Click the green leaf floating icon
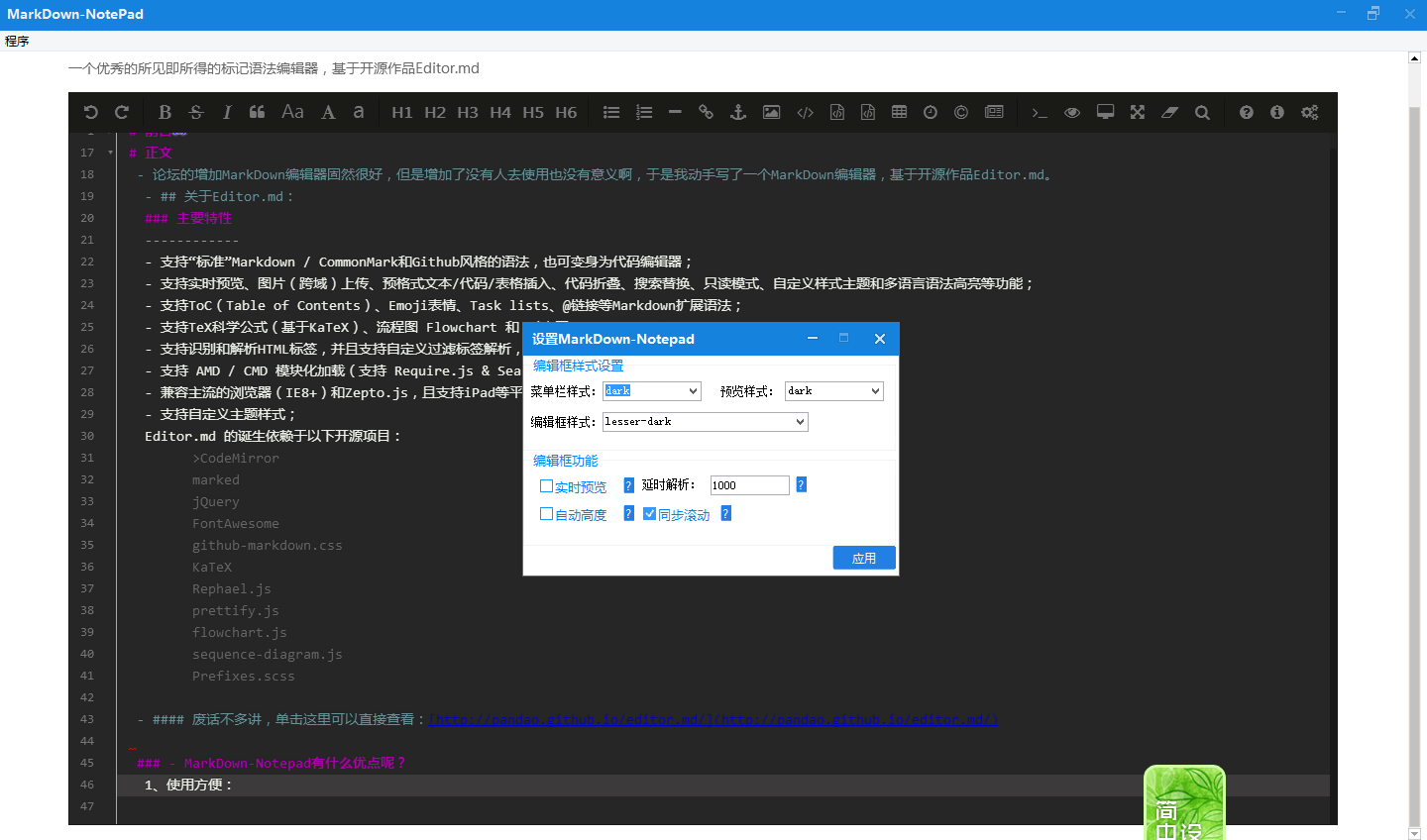Viewport: 1427px width, 840px height. [x=1184, y=802]
